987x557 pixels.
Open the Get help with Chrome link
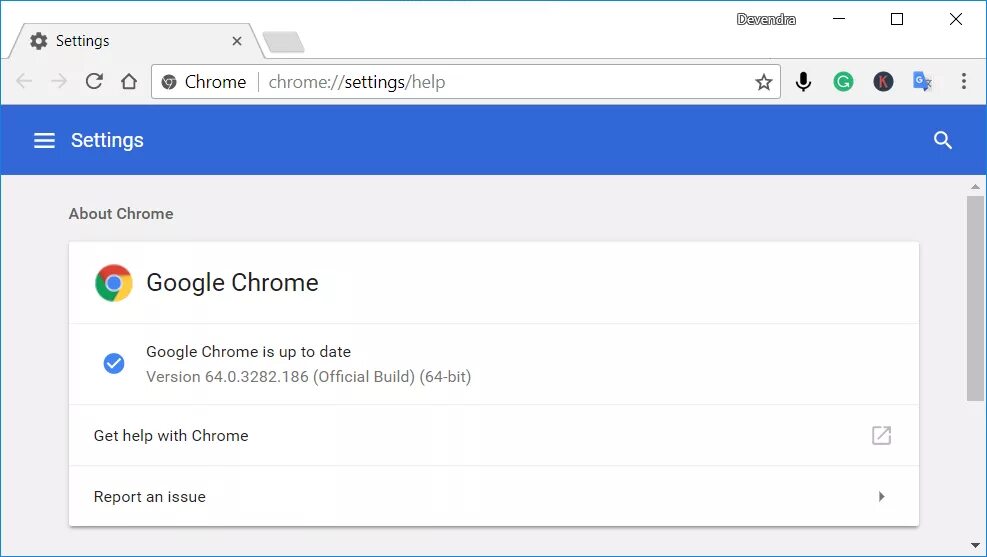[171, 436]
